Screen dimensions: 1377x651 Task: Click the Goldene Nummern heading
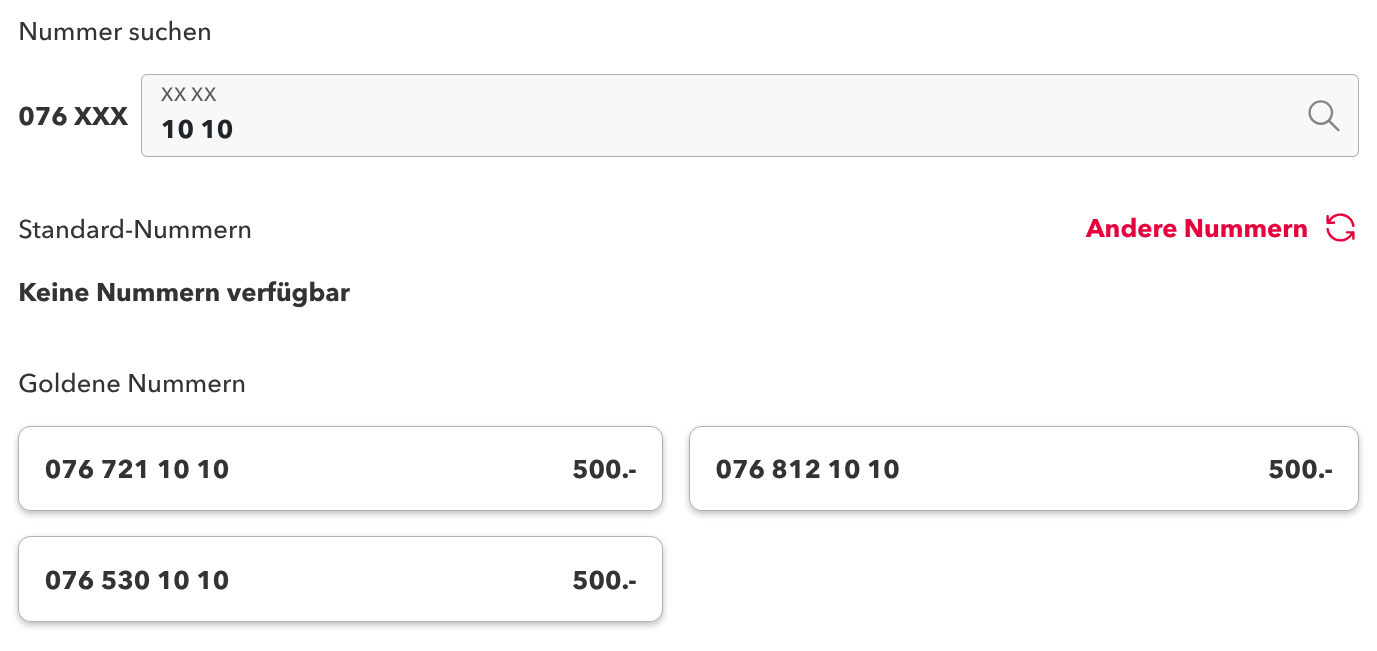pyautogui.click(x=132, y=383)
